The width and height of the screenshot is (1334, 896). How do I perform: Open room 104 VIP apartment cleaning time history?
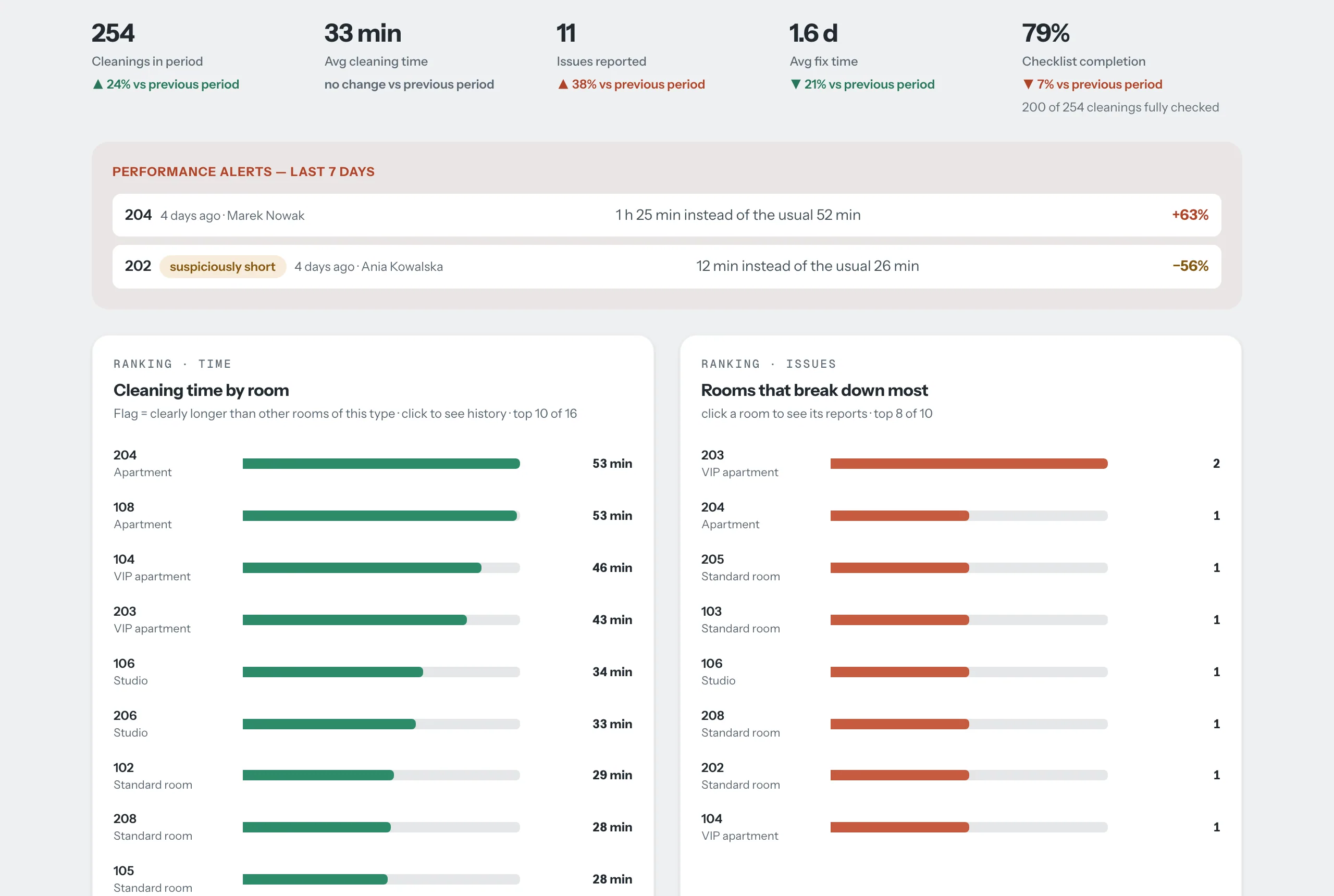(x=373, y=567)
